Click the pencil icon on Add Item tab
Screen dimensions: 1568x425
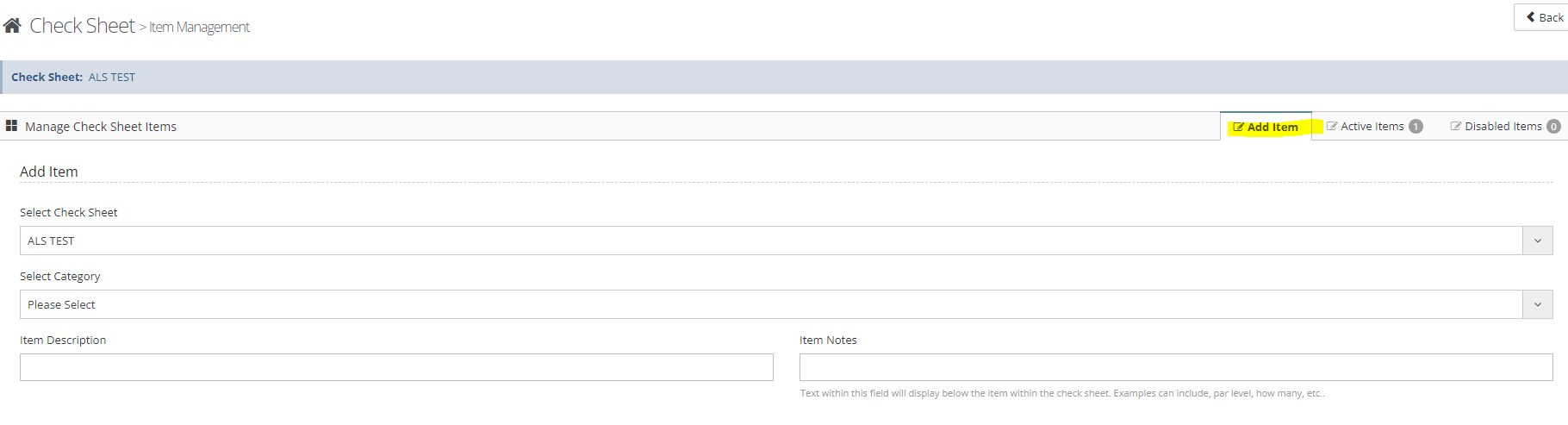coord(1238,127)
